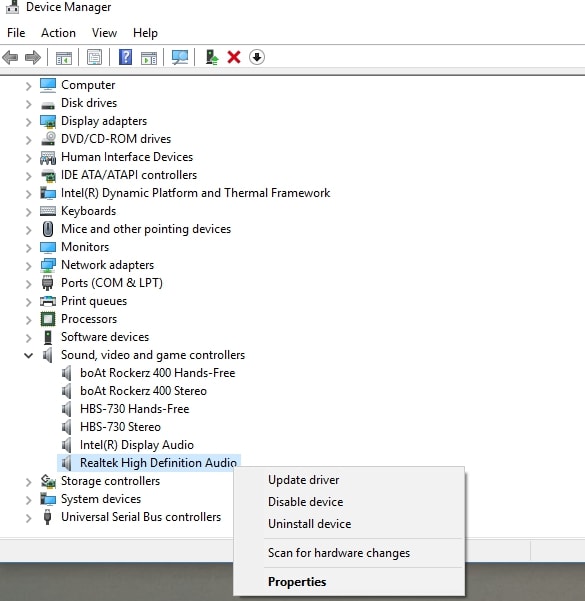This screenshot has width=585, height=601.
Task: Open the Properties sheet toolbar icon
Action: click(x=94, y=57)
